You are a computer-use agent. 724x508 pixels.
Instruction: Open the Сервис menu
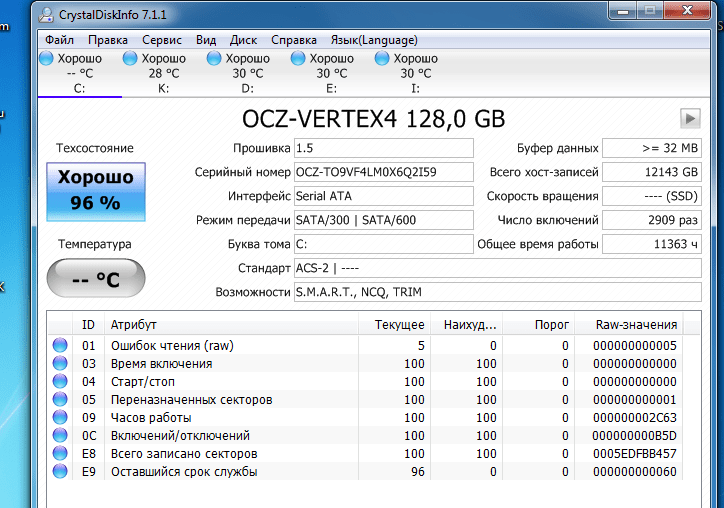[x=162, y=40]
